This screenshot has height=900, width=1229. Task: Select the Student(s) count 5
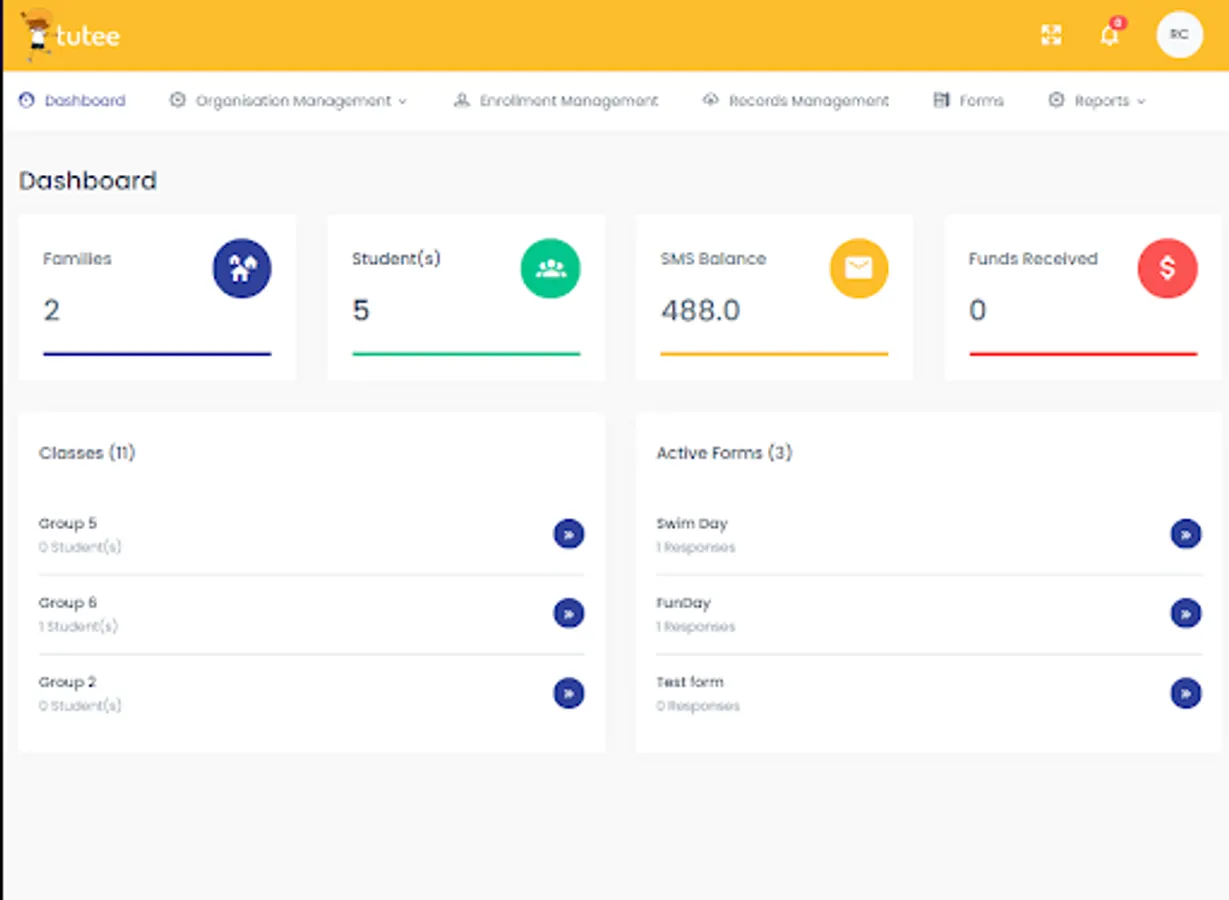(x=361, y=310)
